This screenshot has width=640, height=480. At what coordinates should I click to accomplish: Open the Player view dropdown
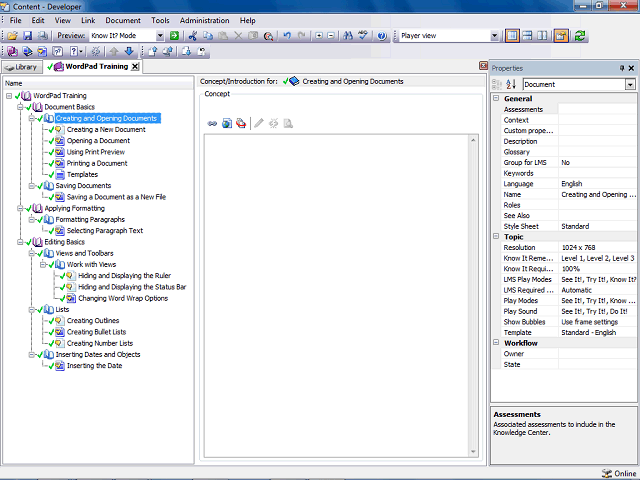tap(494, 36)
